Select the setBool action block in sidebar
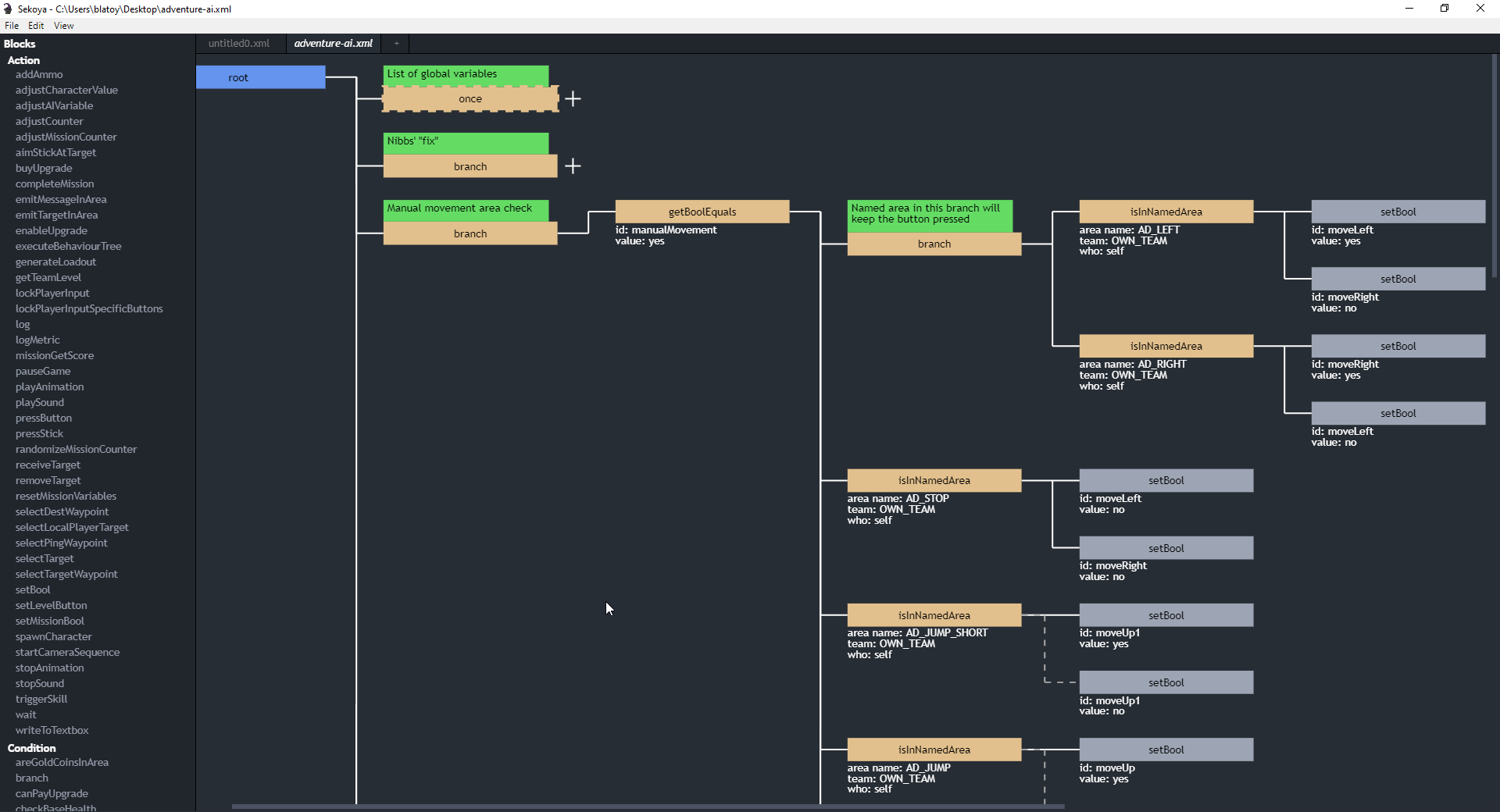This screenshot has width=1500, height=812. click(x=32, y=589)
